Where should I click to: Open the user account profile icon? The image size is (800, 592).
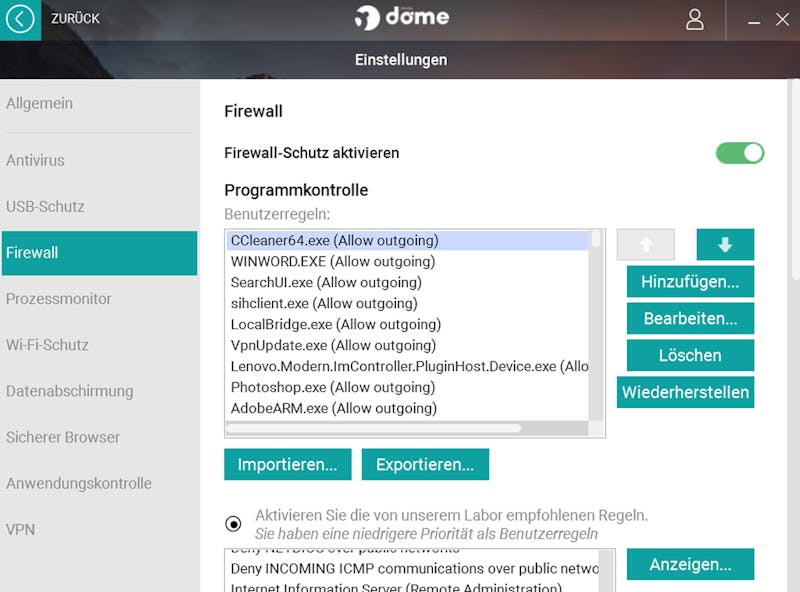click(x=694, y=20)
